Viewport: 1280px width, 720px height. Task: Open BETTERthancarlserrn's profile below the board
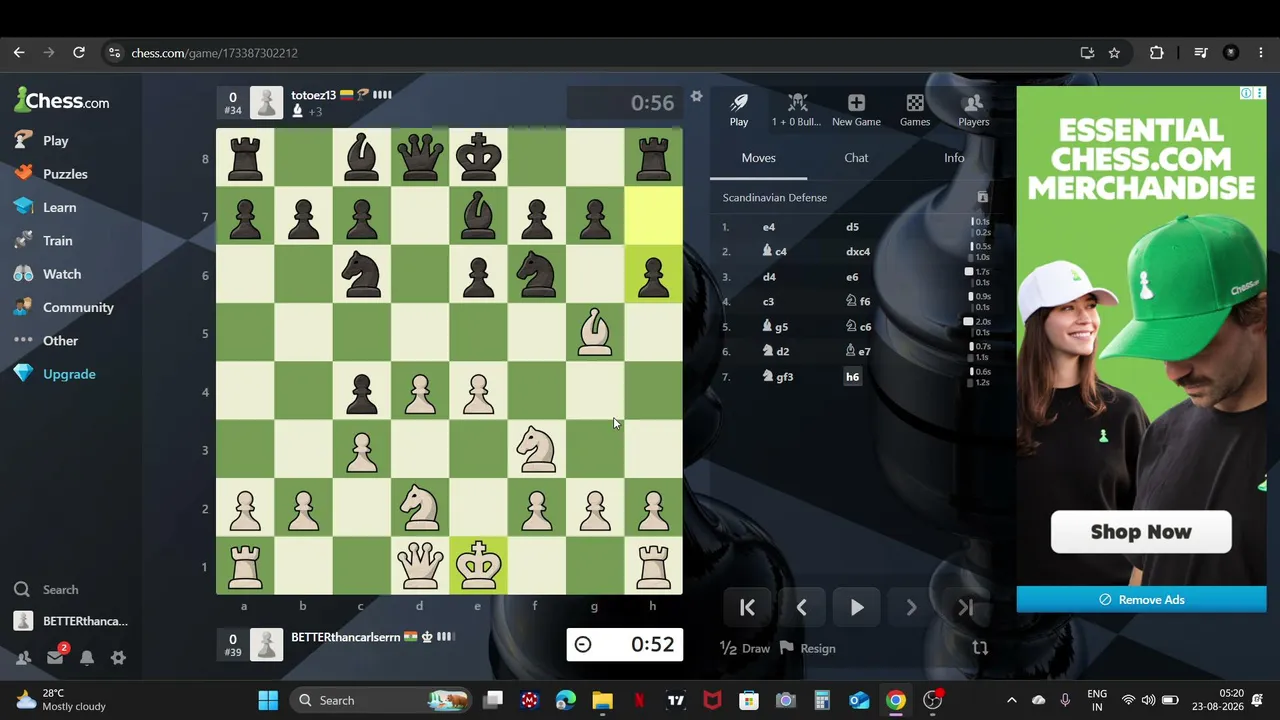[x=346, y=637]
